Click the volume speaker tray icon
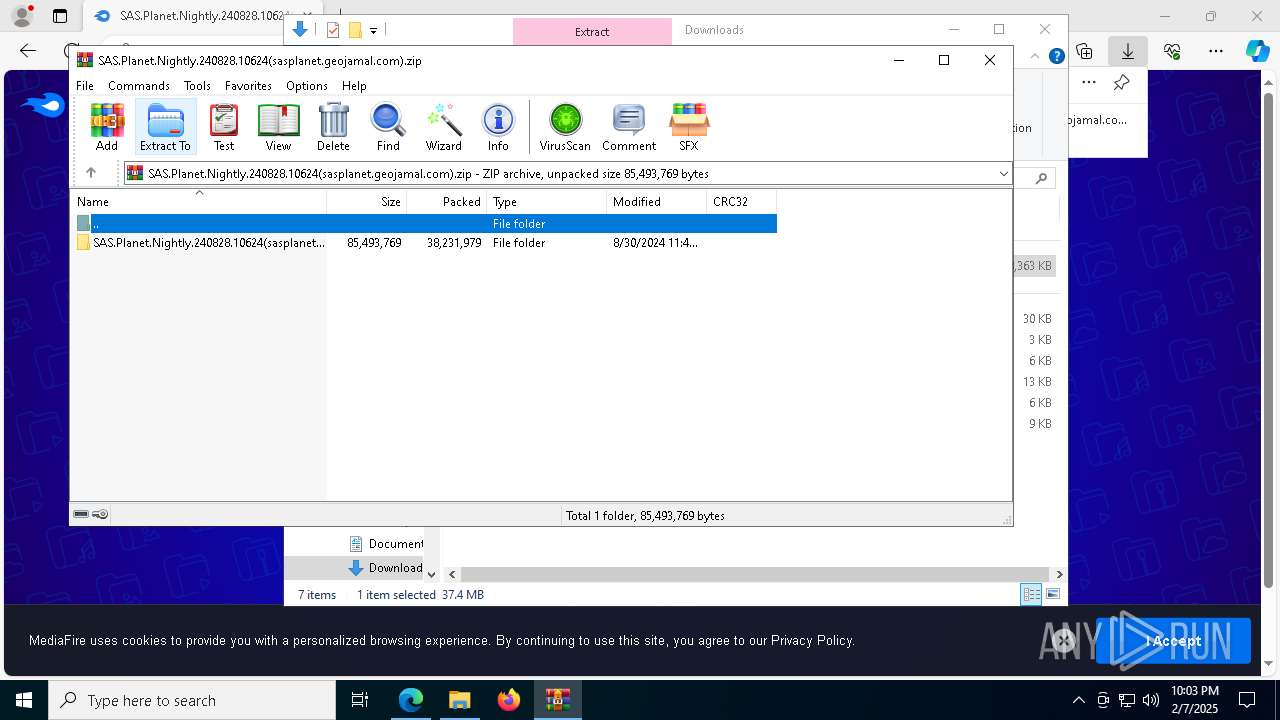Image resolution: width=1280 pixels, height=720 pixels. tap(1150, 700)
